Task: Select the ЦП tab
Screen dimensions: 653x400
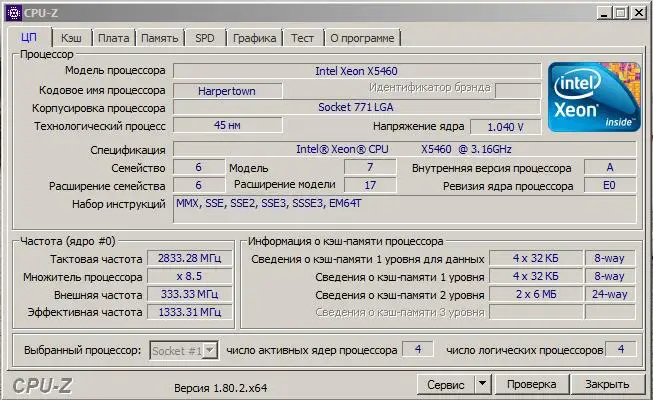Action: (x=29, y=37)
